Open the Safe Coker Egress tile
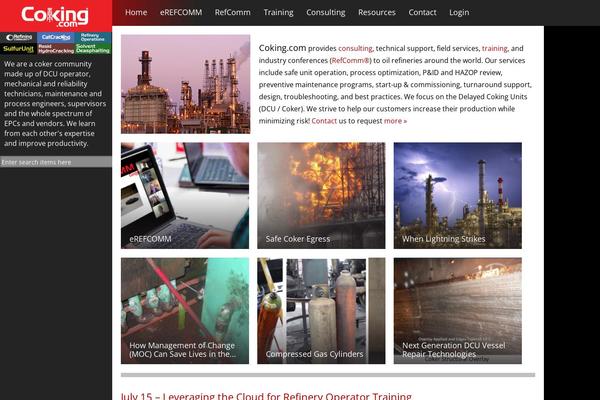 point(321,196)
